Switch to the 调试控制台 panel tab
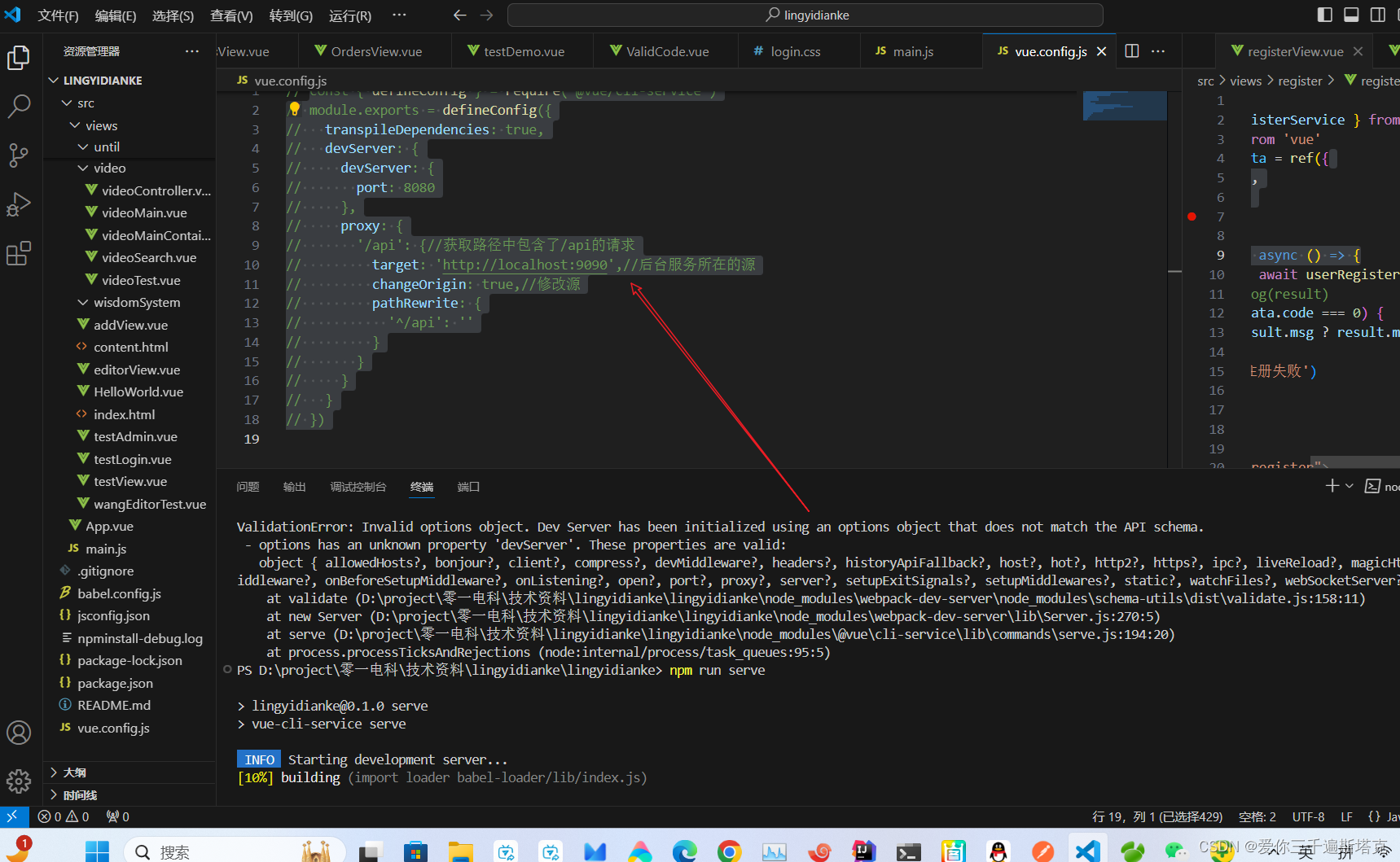The width and height of the screenshot is (1400, 862). pyautogui.click(x=358, y=486)
